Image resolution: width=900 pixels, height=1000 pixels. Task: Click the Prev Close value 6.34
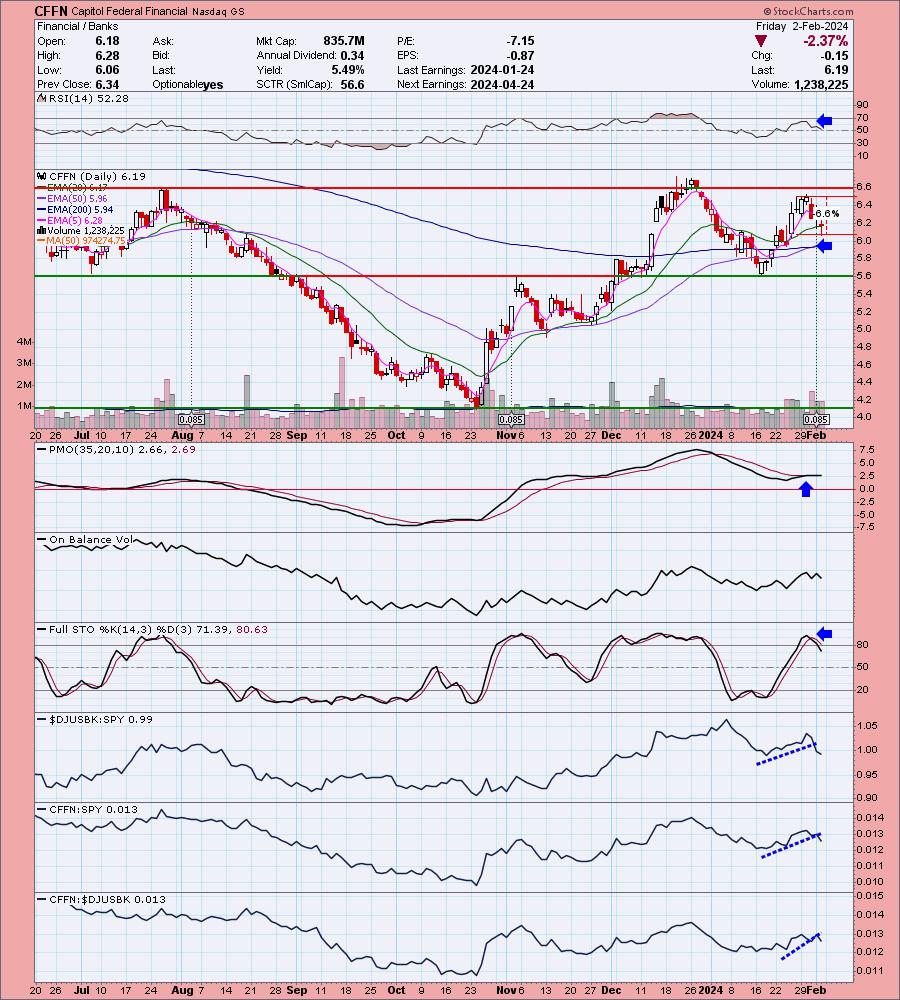[107, 84]
